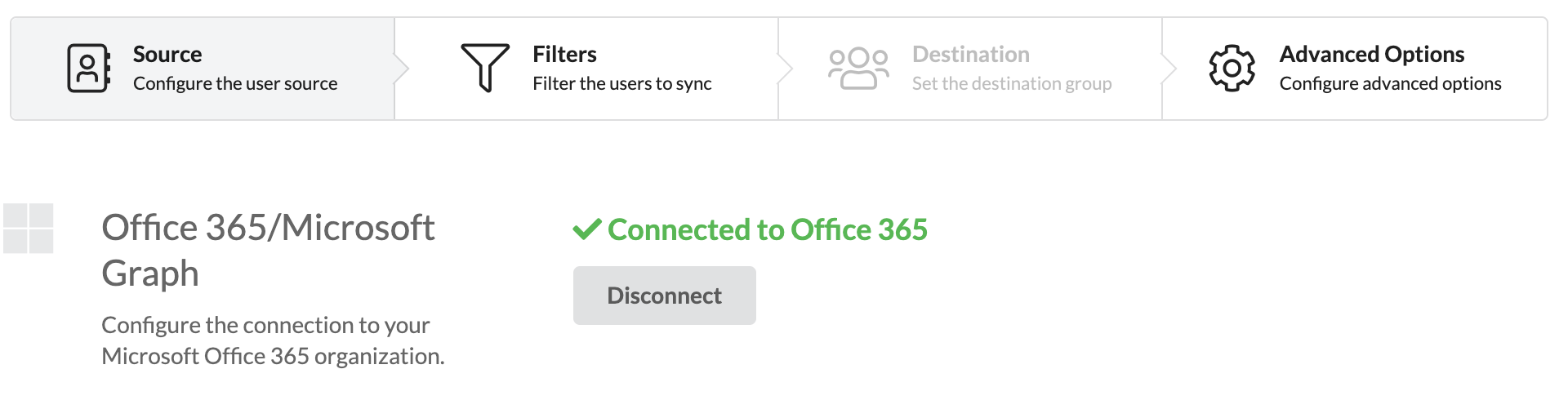Screen dimensions: 1568x418
Task: Click the Source address book icon
Action: [89, 69]
